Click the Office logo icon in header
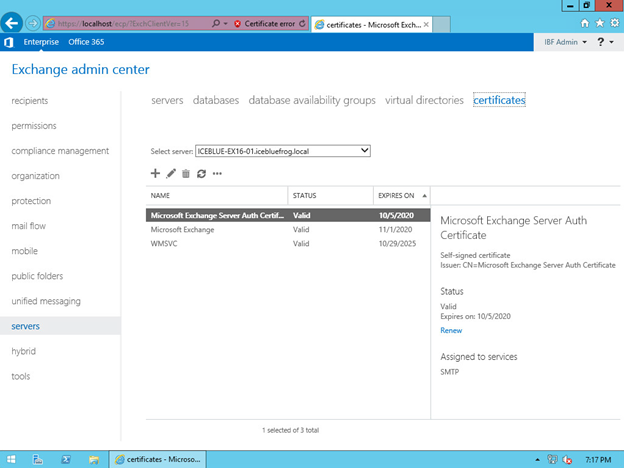 click(9, 42)
